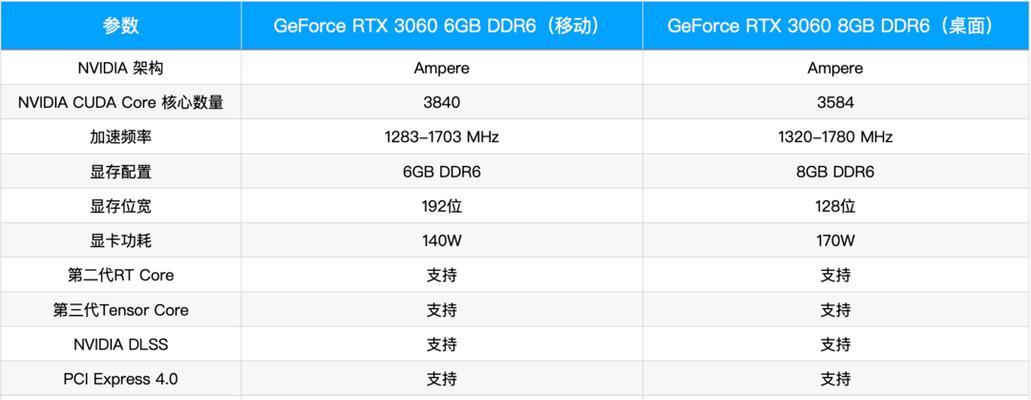Image resolution: width=1031 pixels, height=400 pixels.
Task: Click the CUDA Core 核心数量 label
Action: [x=120, y=102]
